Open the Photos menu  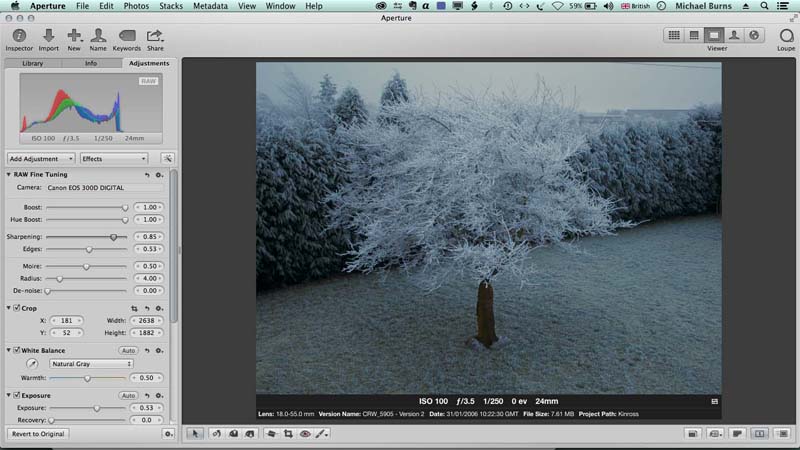[136, 6]
